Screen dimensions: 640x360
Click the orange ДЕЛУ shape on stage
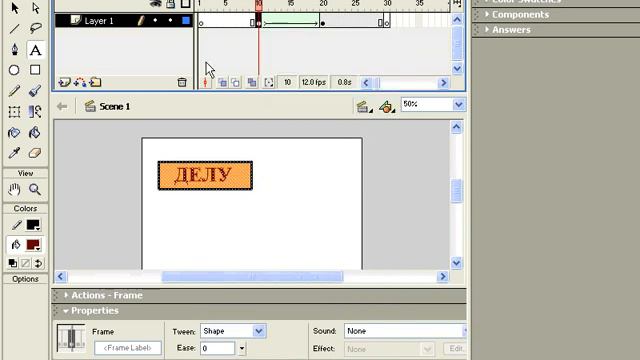click(x=205, y=176)
